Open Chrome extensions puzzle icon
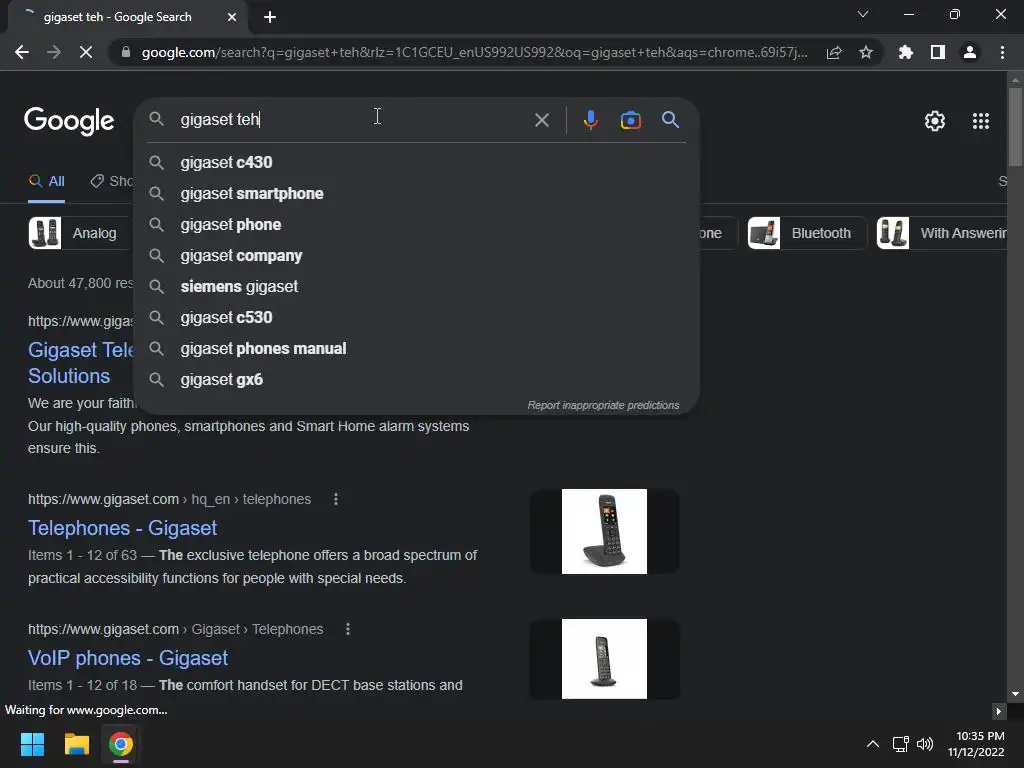The height and width of the screenshot is (768, 1024). [x=906, y=52]
